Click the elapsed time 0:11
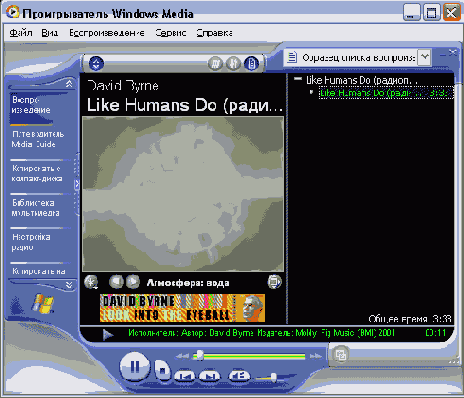 pos(436,333)
